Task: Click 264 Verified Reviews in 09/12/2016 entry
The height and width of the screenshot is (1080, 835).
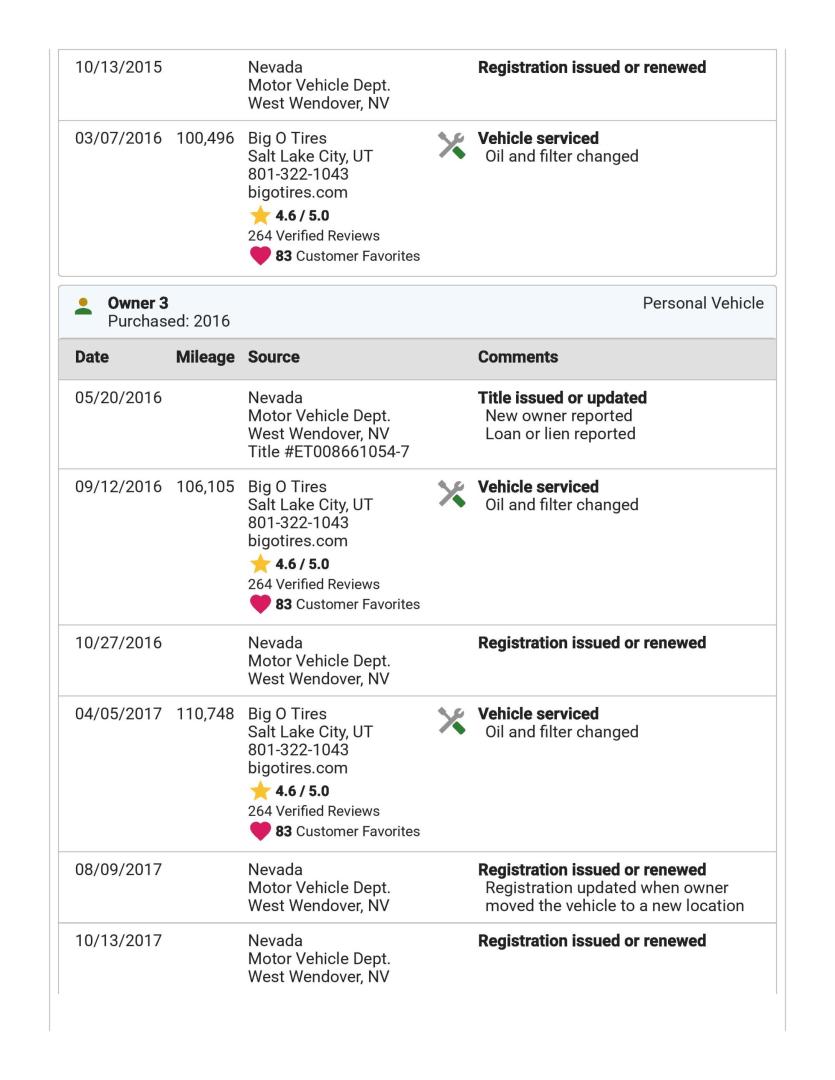Action: point(313,584)
